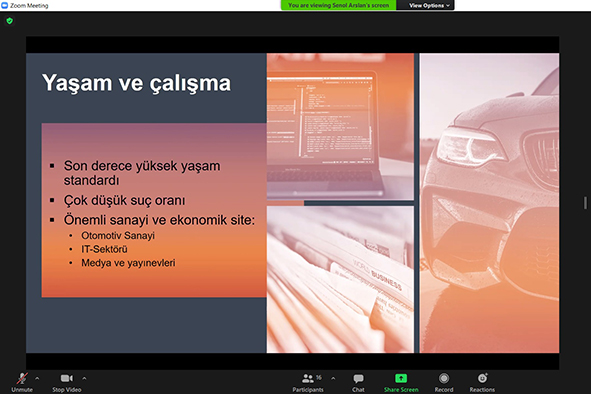Image resolution: width=591 pixels, height=394 pixels.
Task: Stop Video camera toggle
Action: pyautogui.click(x=67, y=382)
